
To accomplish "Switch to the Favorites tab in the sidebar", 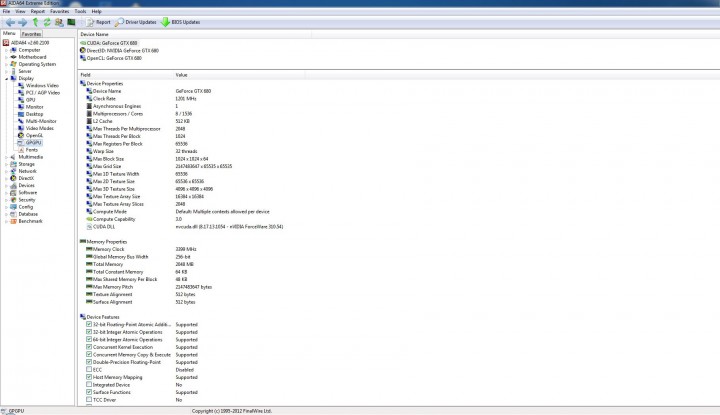I will click(x=31, y=34).
